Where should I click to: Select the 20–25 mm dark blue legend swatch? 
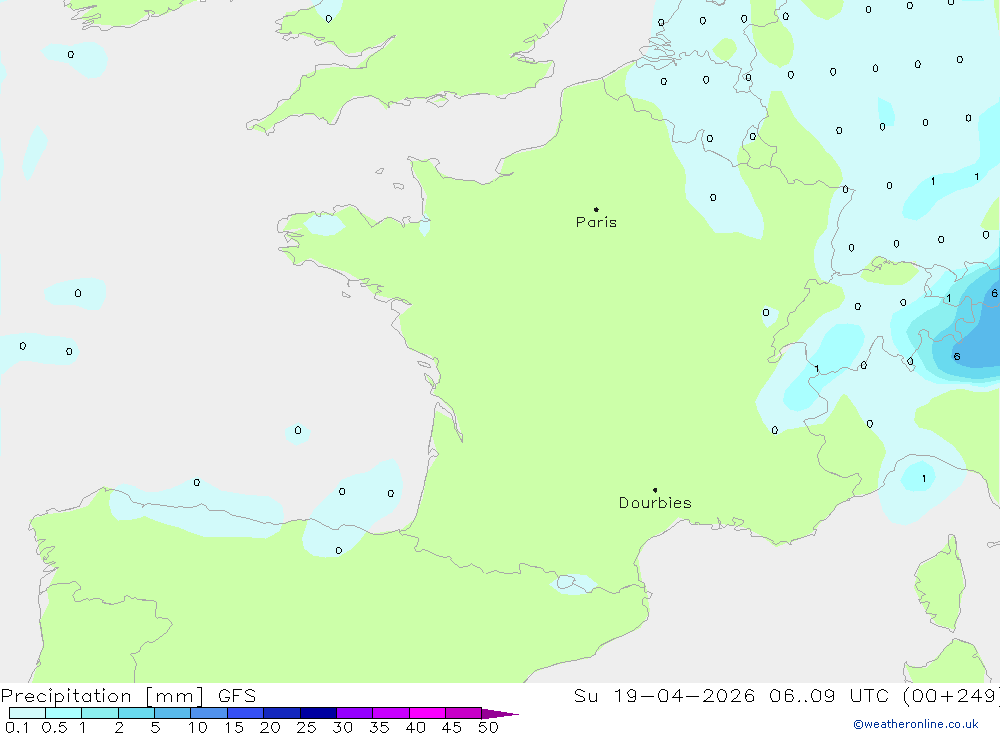coord(282,713)
